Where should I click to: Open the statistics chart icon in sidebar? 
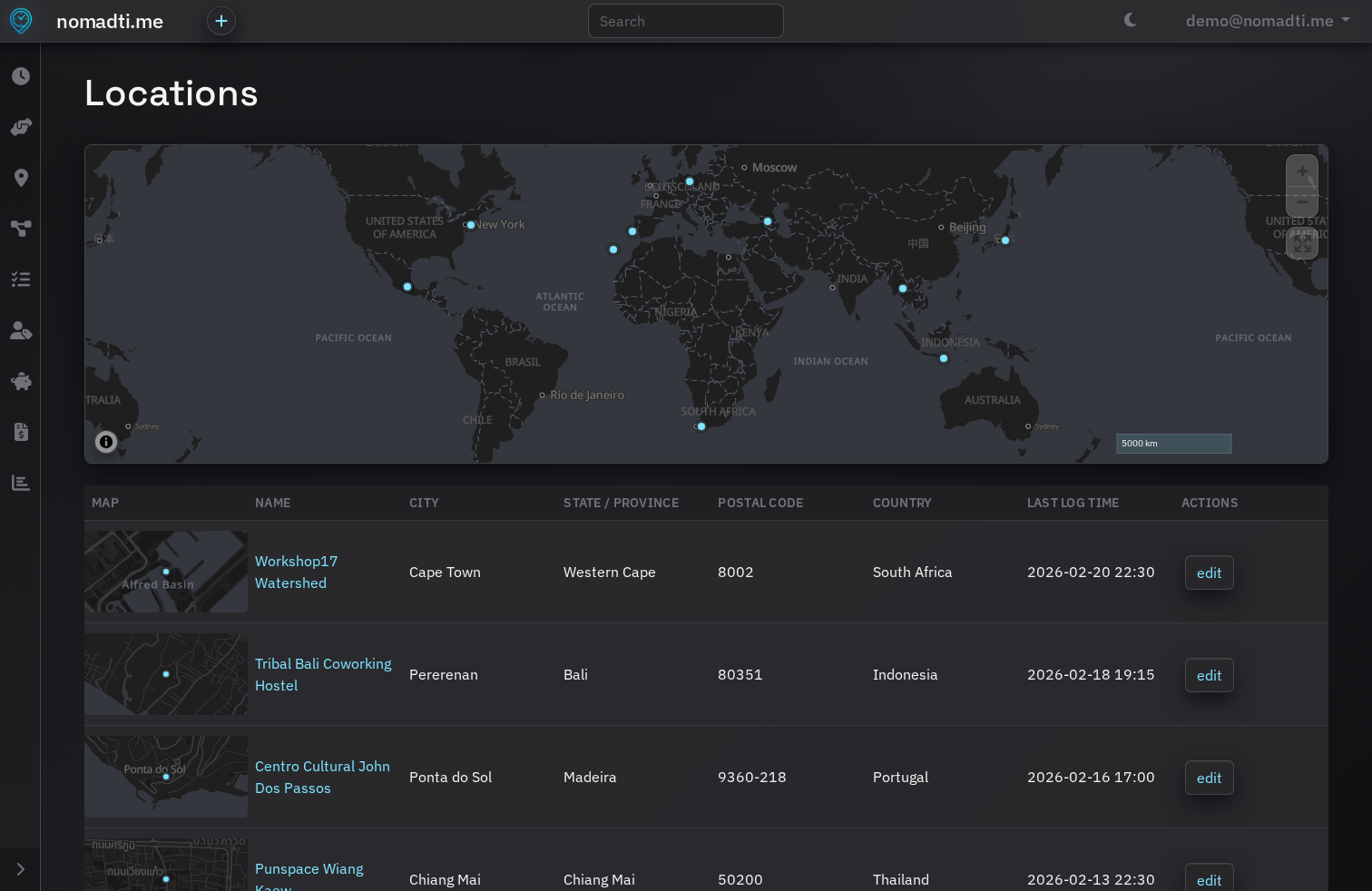point(20,483)
